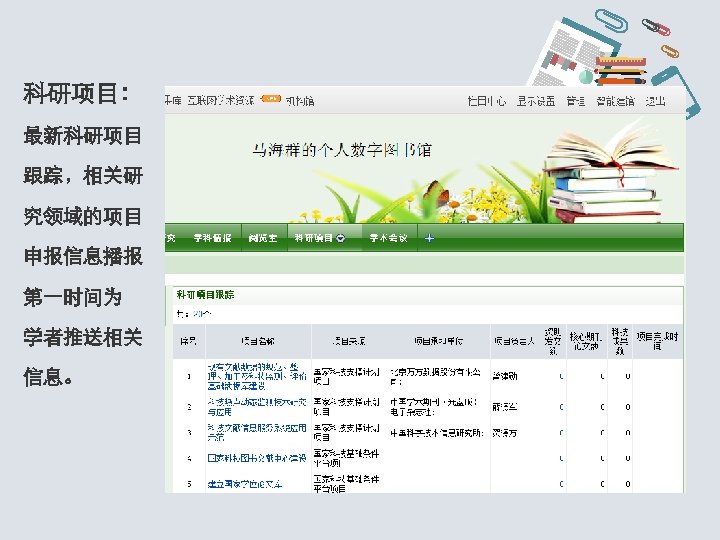Click the 马海群的个人数字图书馆 title
This screenshot has width=720, height=540.
click(342, 150)
